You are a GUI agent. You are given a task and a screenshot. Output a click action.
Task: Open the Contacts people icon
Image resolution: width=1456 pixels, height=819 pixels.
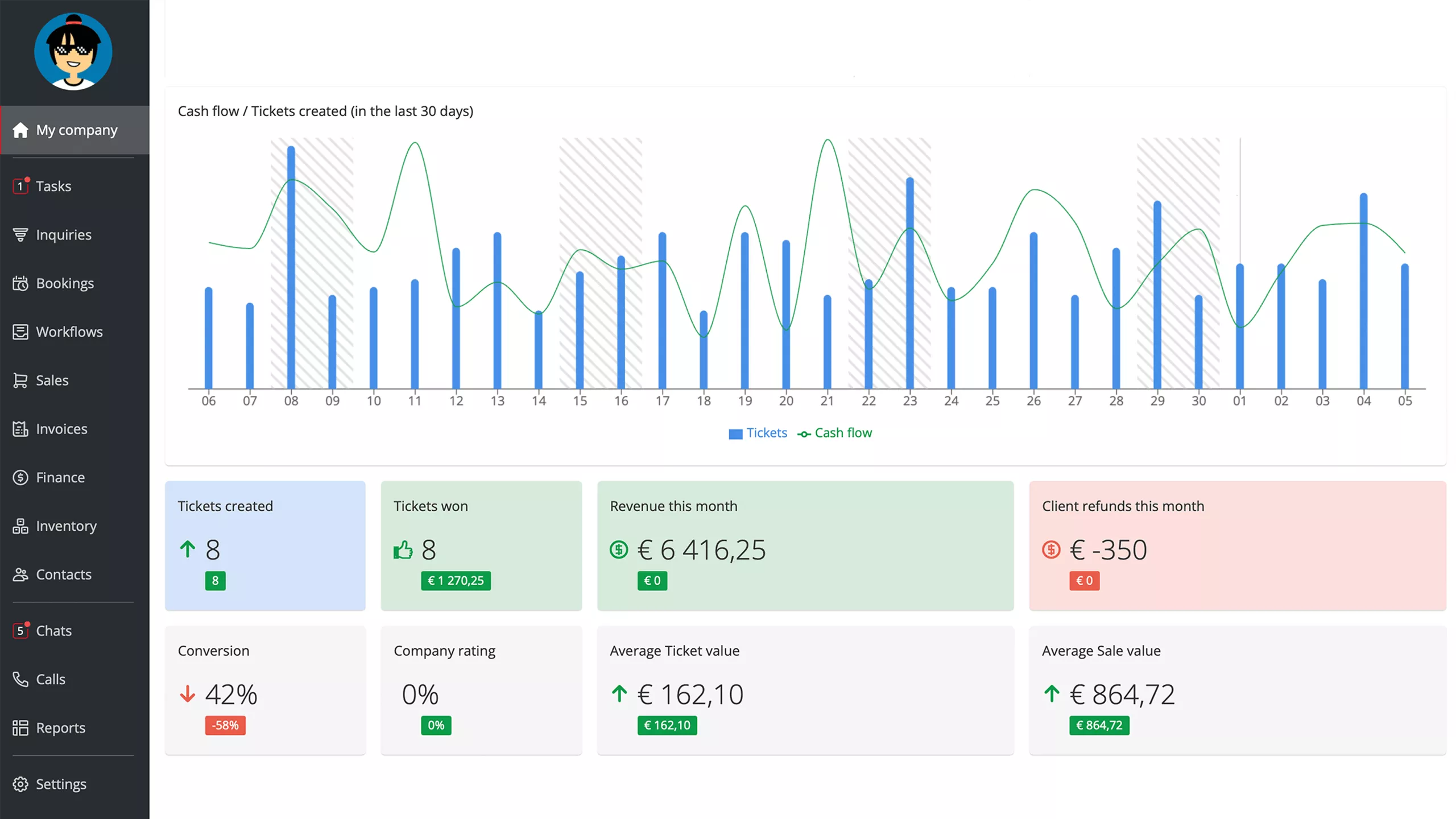point(20,574)
